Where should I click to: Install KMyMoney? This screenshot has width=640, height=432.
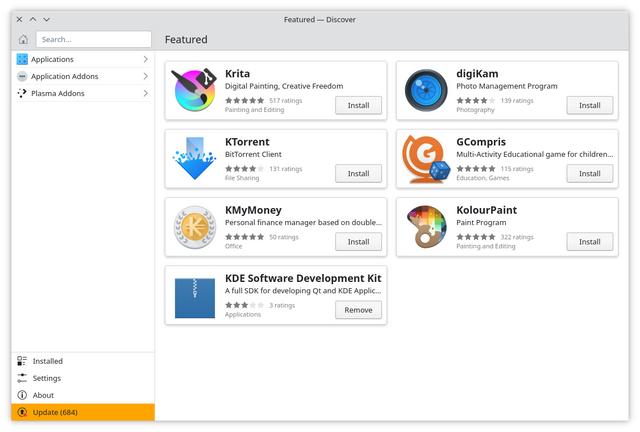pyautogui.click(x=358, y=242)
